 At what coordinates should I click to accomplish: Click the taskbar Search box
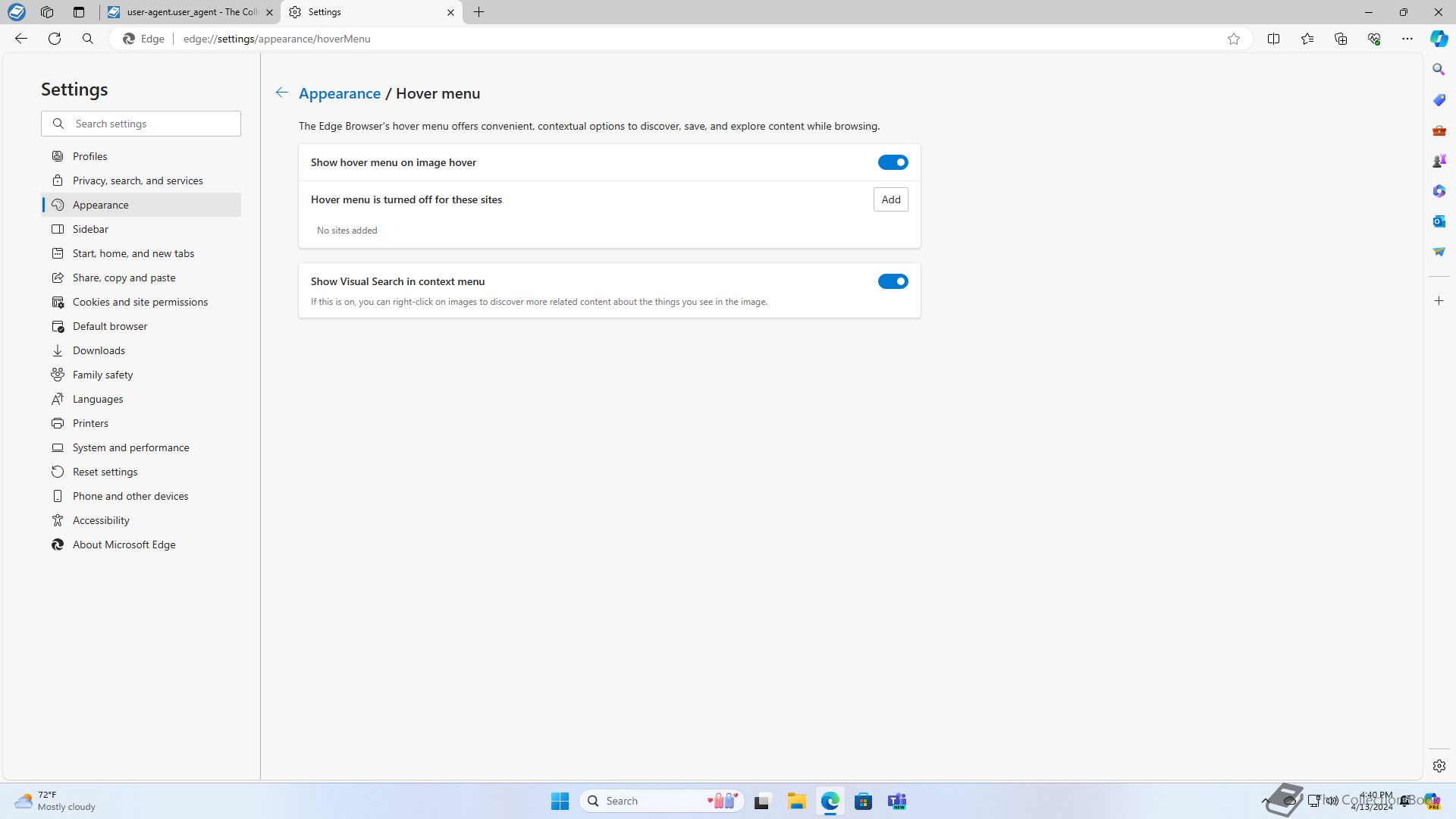click(x=661, y=801)
